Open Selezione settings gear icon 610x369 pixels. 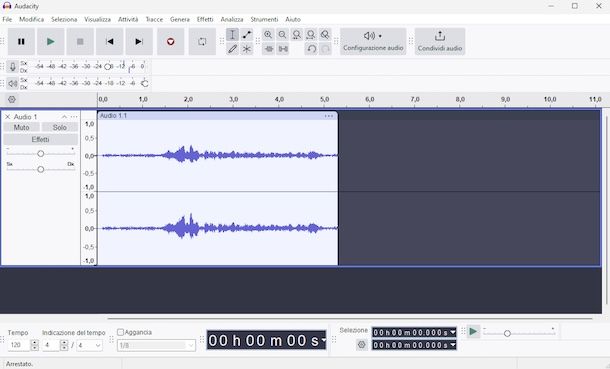tap(361, 345)
